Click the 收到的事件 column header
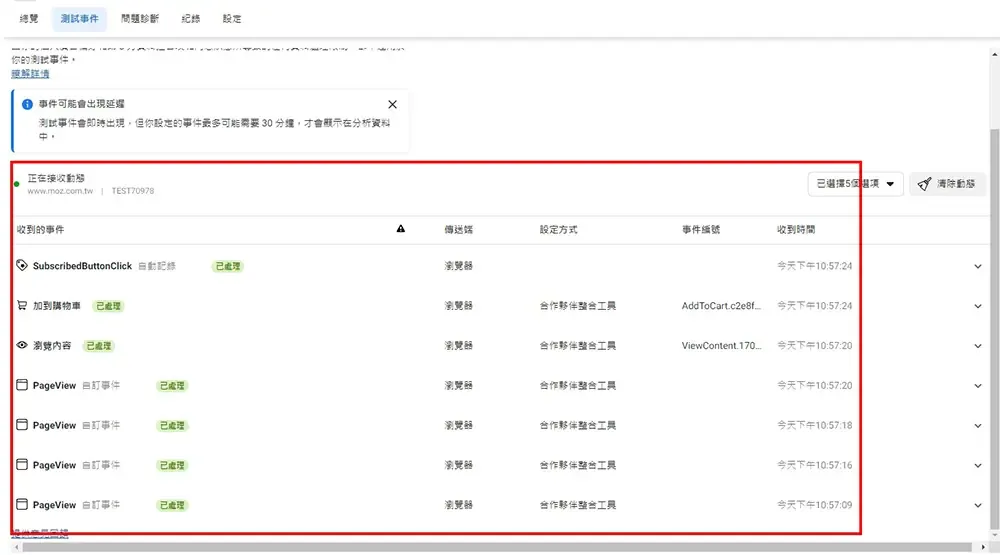 coord(40,229)
